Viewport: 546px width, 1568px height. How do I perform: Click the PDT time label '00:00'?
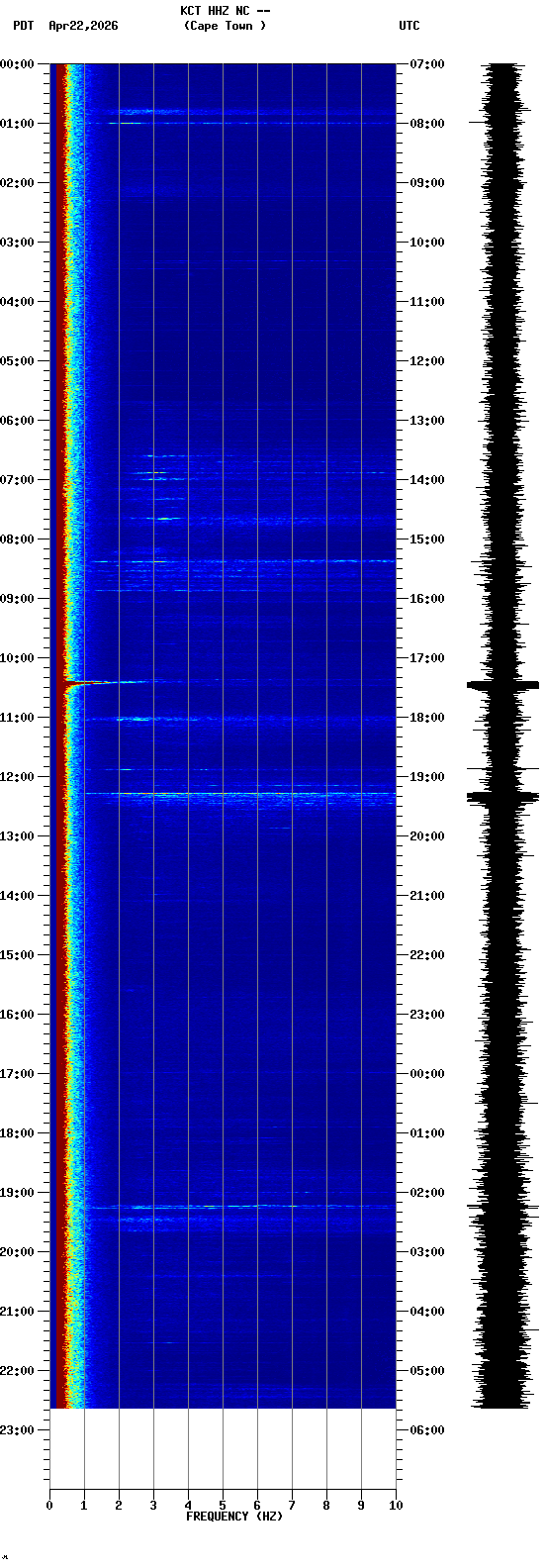coord(17,64)
